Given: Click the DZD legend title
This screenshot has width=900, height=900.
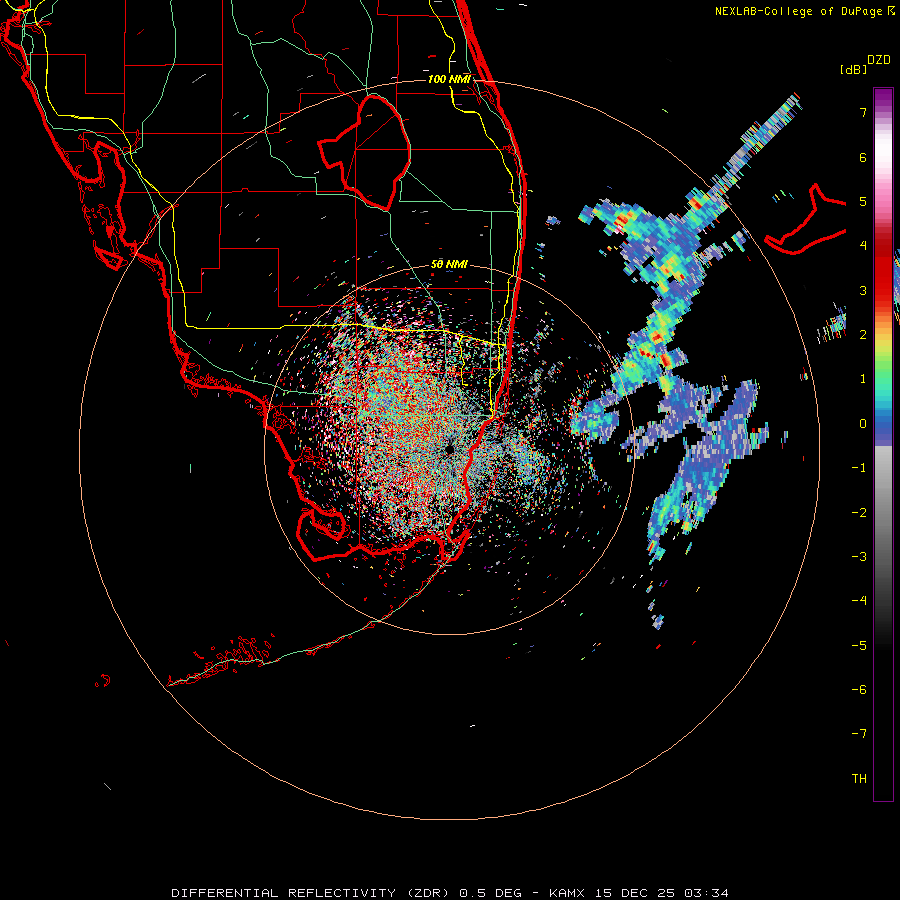Looking at the screenshot, I should pos(879,60).
